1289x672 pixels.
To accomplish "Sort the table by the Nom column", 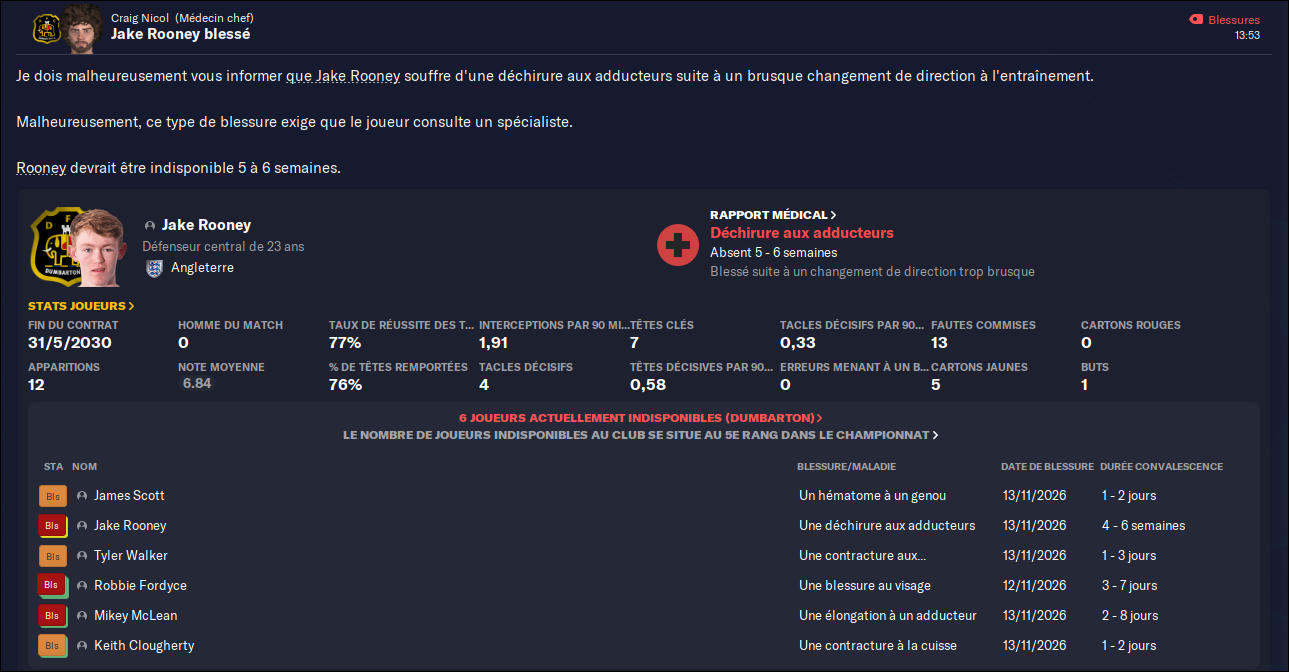I will [85, 467].
